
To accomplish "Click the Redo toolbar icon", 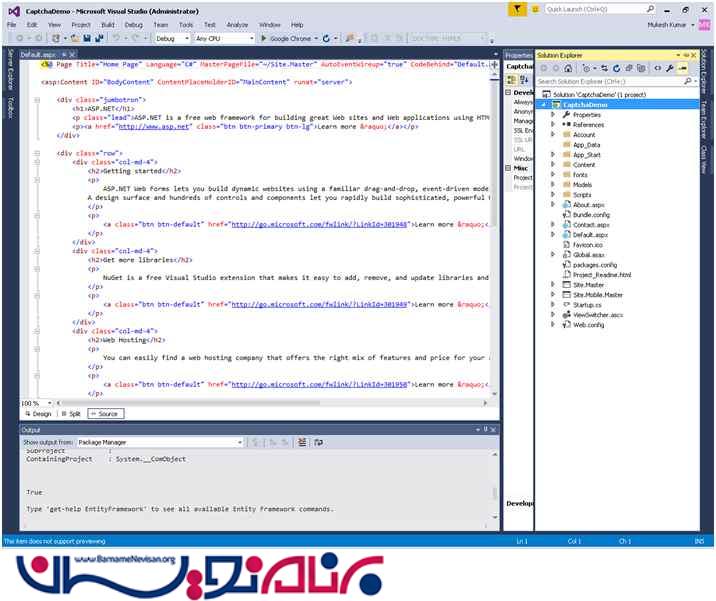I will pos(136,38).
